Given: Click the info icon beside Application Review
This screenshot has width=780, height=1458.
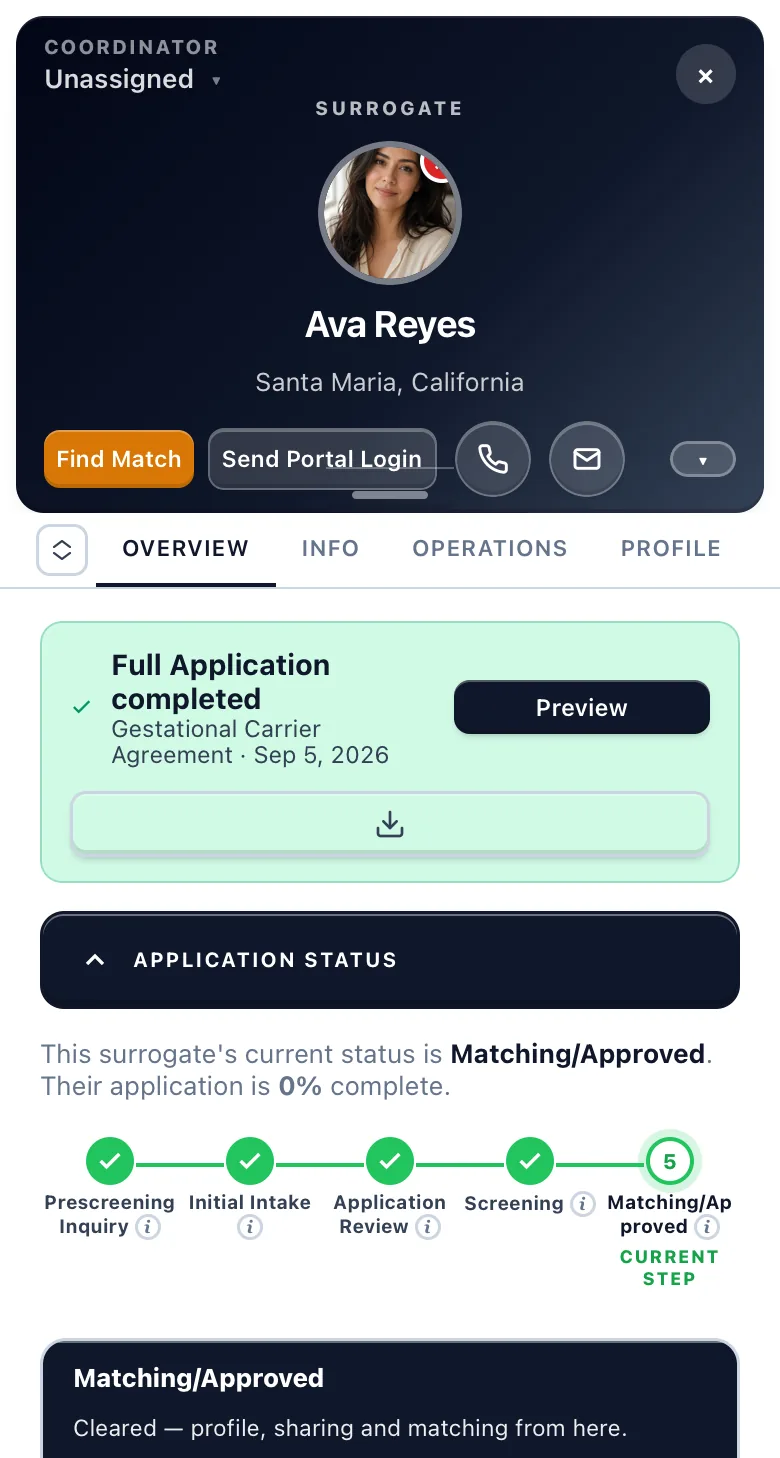Looking at the screenshot, I should pos(428,1227).
